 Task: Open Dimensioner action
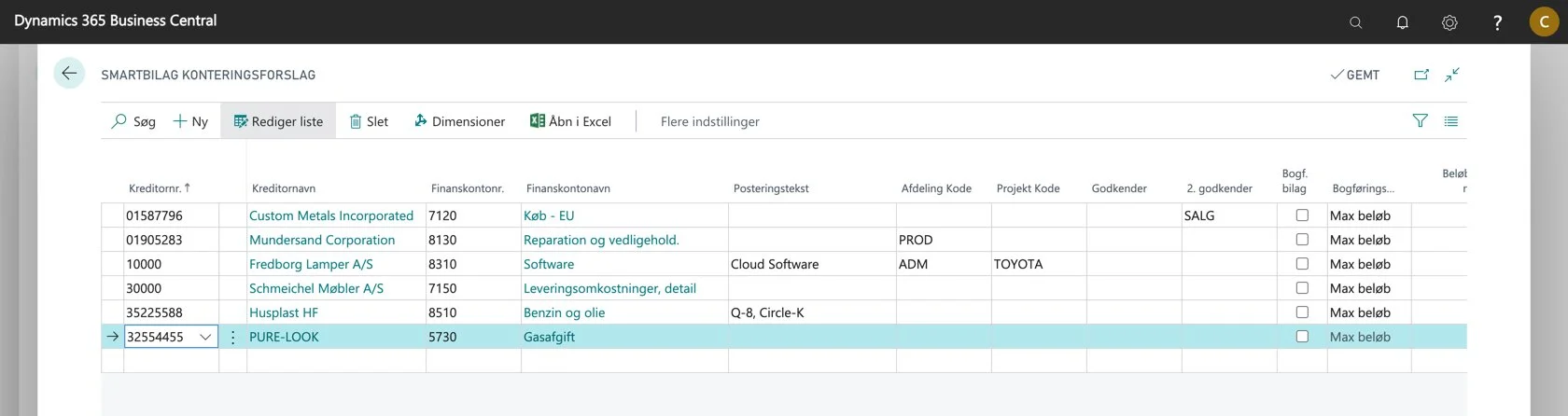pos(459,121)
